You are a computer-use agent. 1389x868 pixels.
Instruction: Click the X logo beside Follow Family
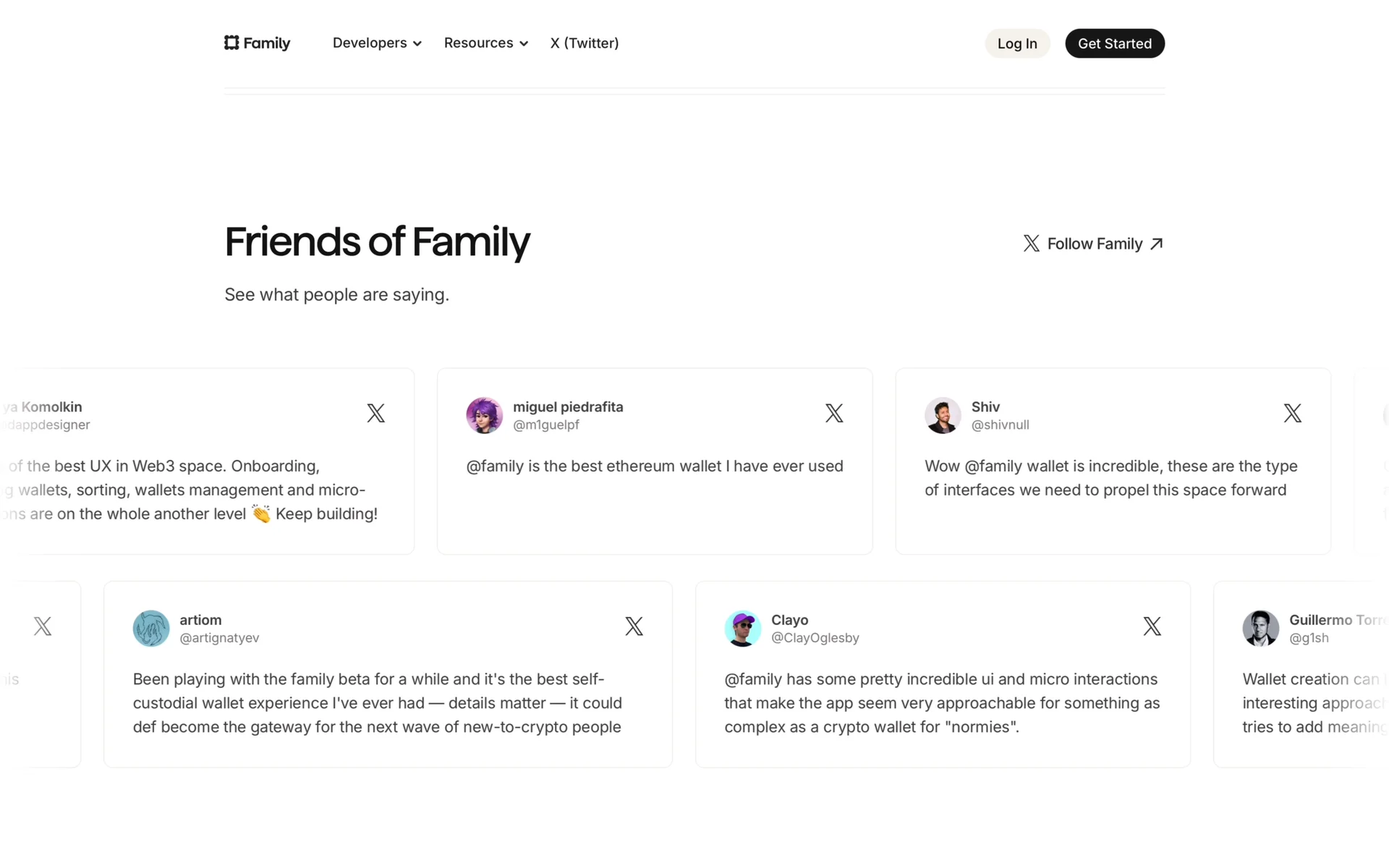click(1031, 244)
